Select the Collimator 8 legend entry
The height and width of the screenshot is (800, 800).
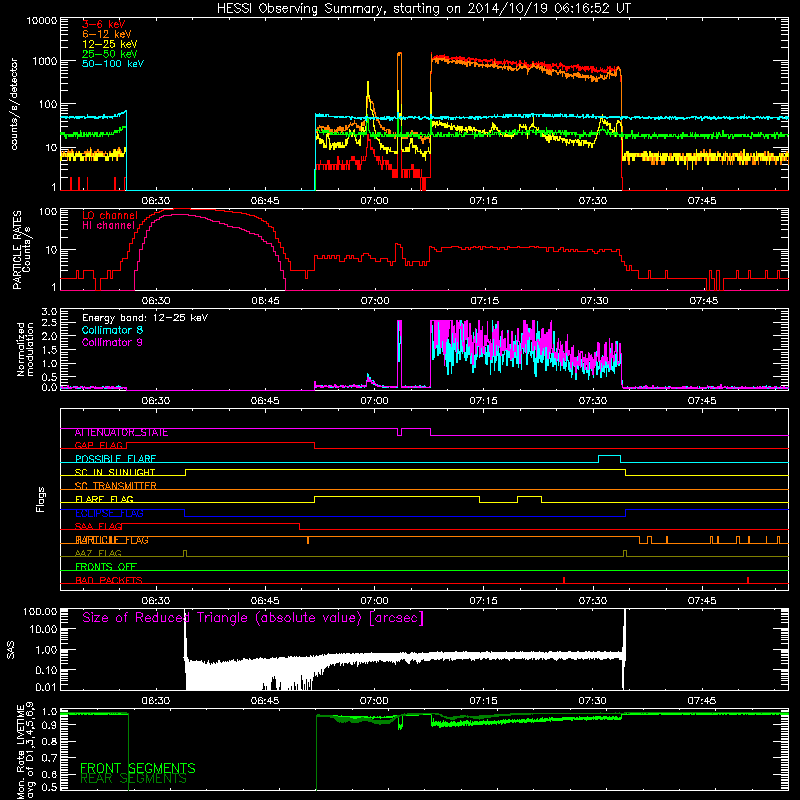tap(112, 330)
